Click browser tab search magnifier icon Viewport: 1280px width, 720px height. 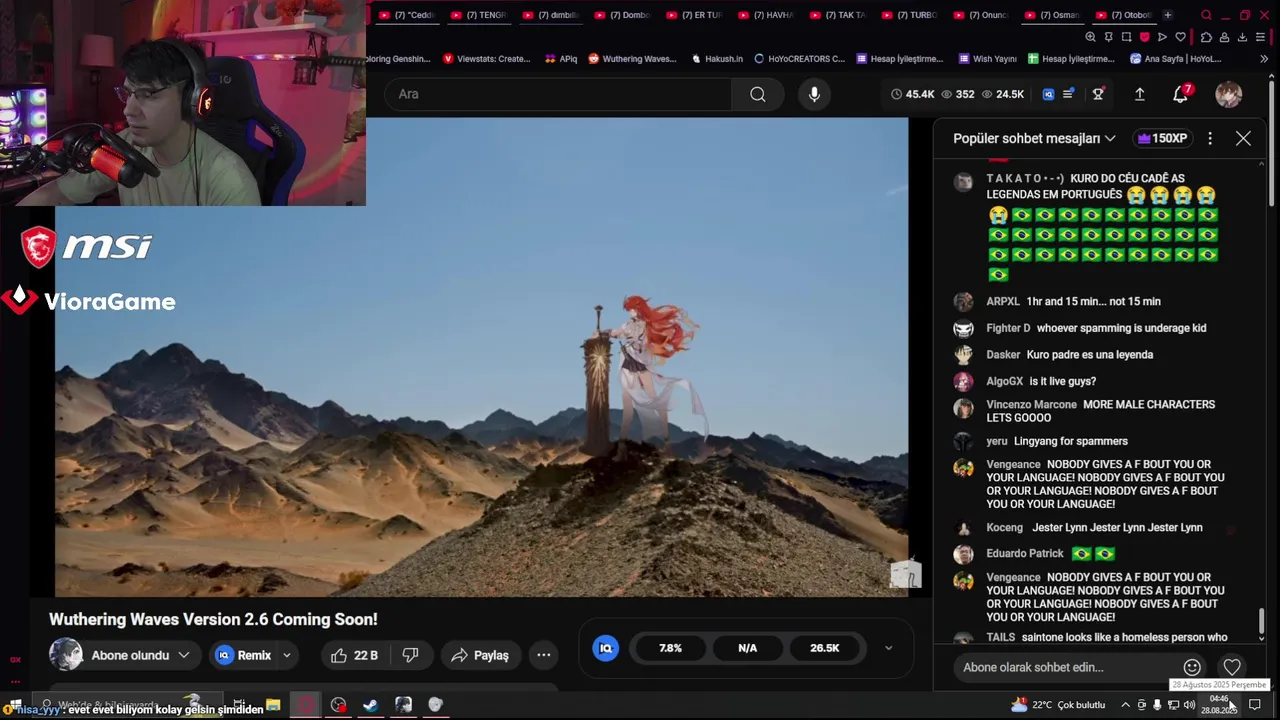pos(1206,15)
